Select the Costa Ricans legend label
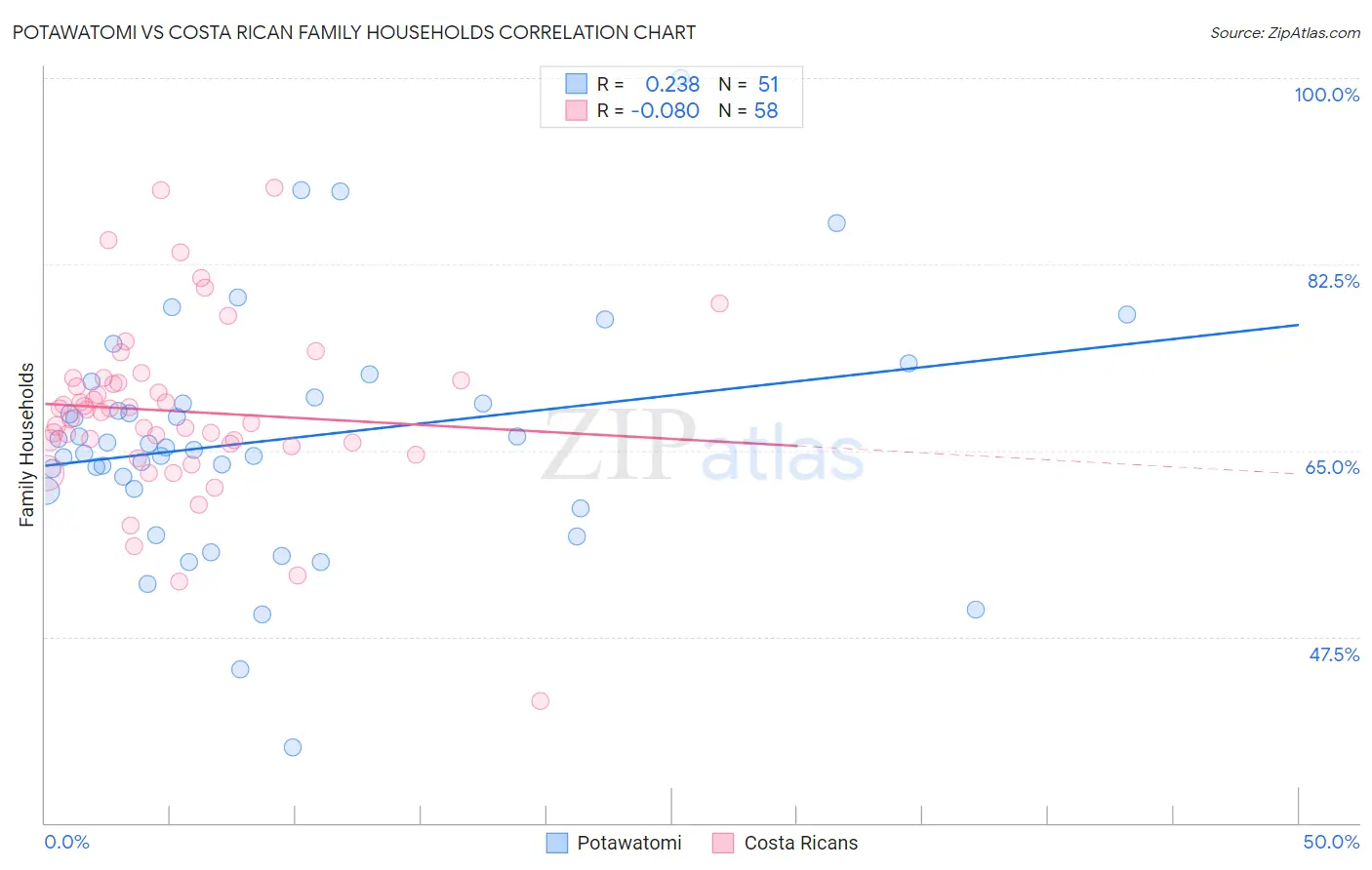The image size is (1372, 870). pos(801,843)
